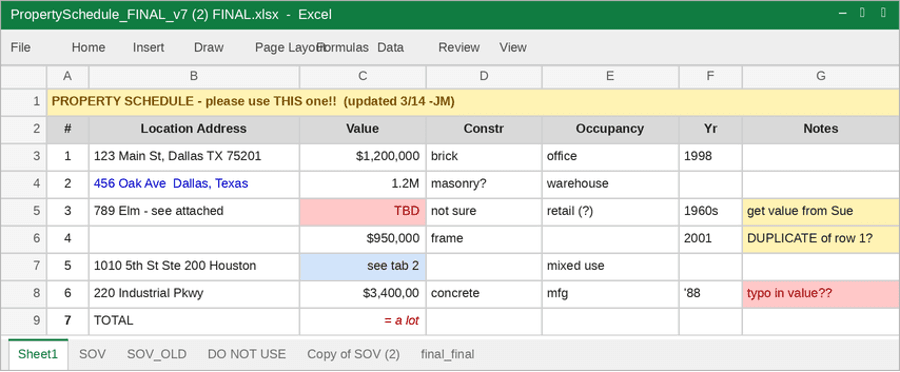
Task: Select the see tab 2 cell
Action: [363, 266]
